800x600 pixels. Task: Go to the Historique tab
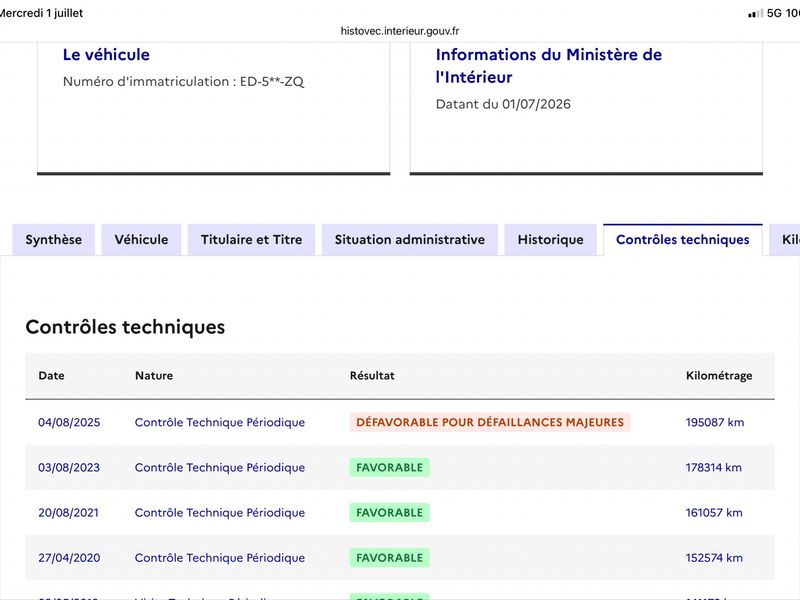(551, 240)
